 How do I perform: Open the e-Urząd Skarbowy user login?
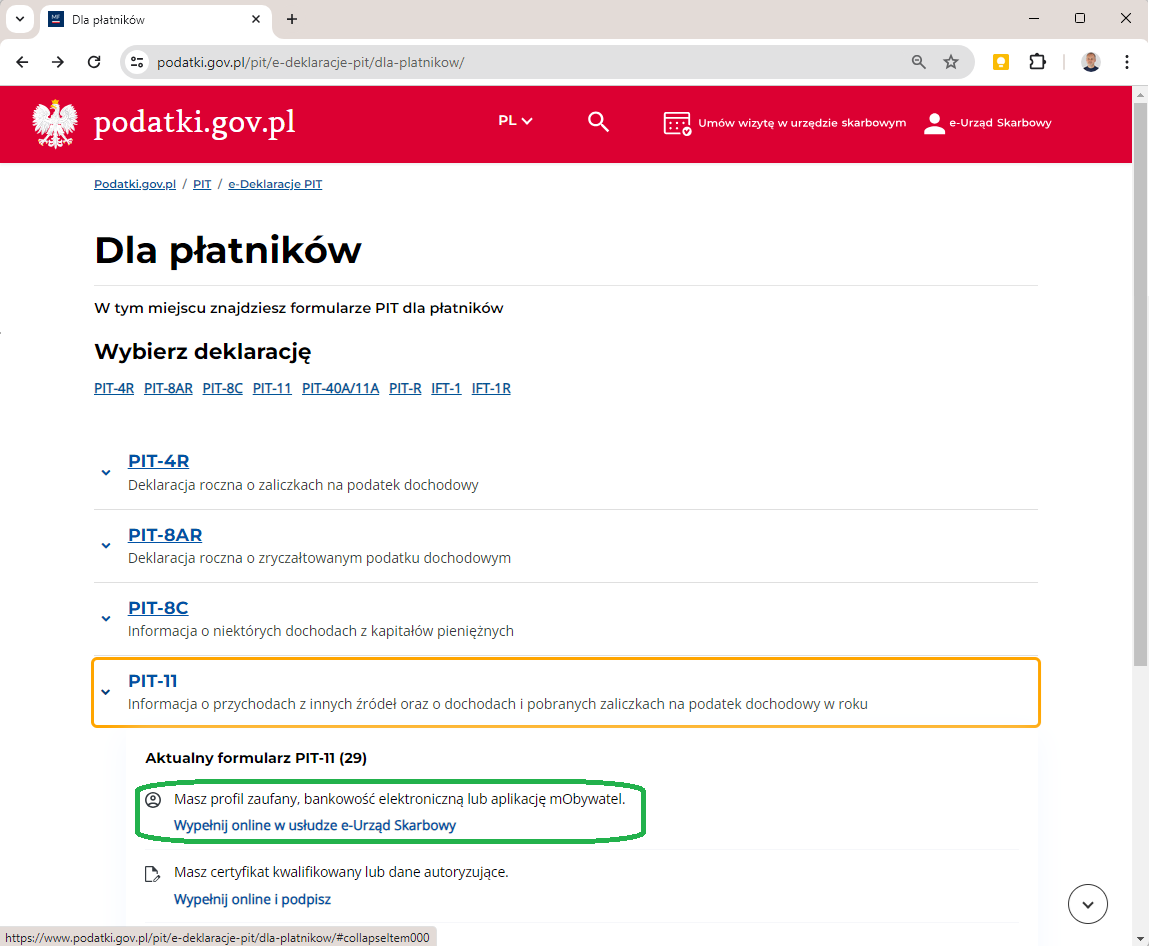click(x=988, y=123)
